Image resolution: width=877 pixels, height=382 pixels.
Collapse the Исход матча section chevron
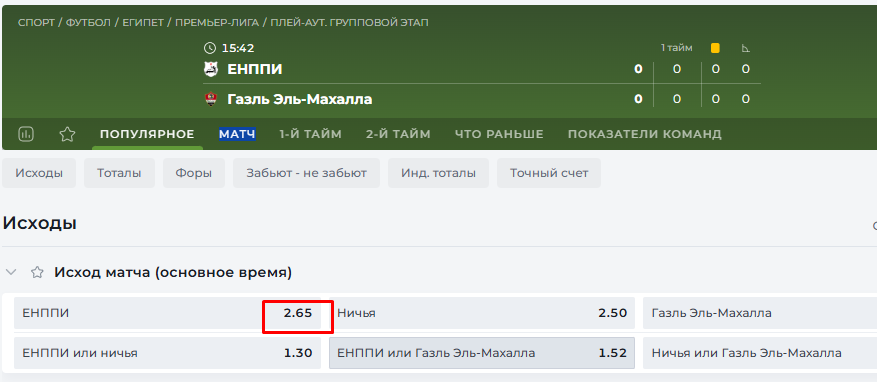pyautogui.click(x=11, y=273)
